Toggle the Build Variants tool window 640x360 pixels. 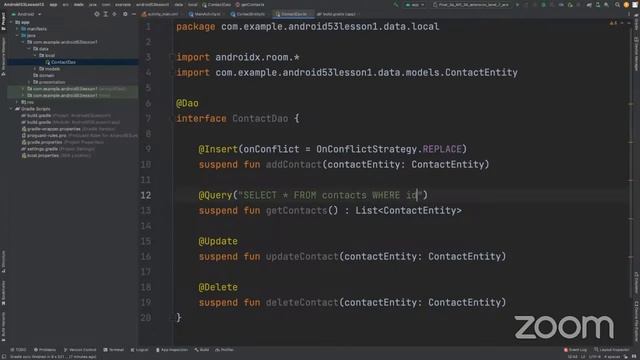tap(3, 327)
